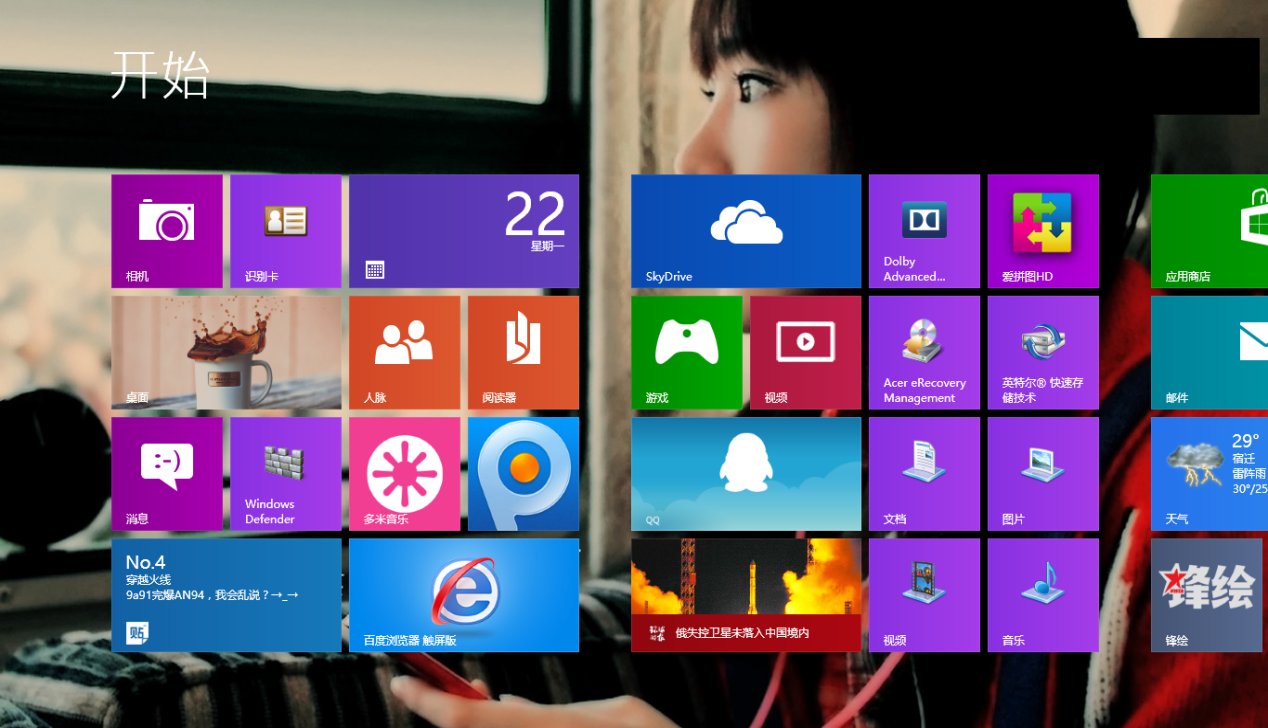Viewport: 1268px width, 728px height.
Task: Open the 识别卡 card reader tile
Action: click(286, 231)
